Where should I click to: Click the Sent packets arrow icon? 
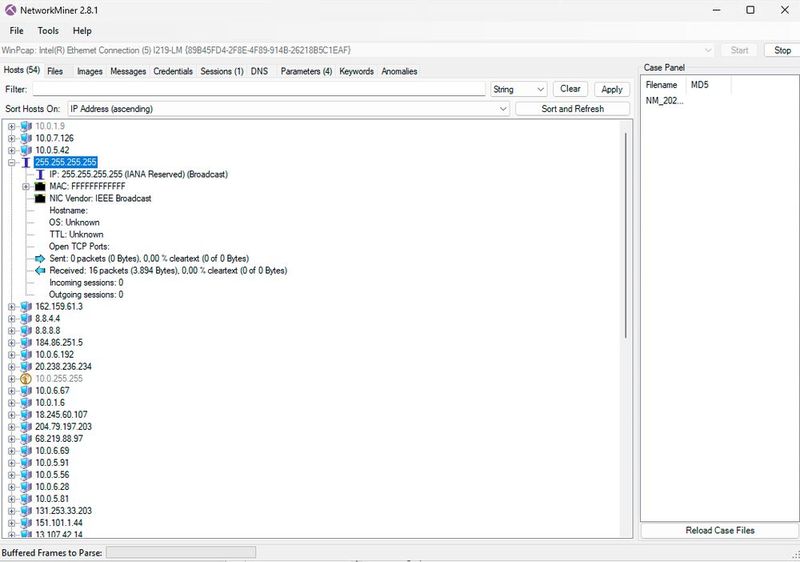click(x=40, y=259)
